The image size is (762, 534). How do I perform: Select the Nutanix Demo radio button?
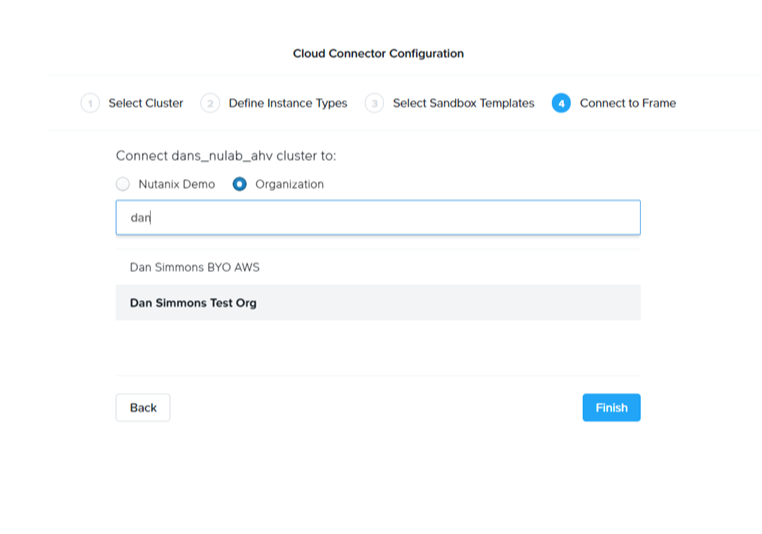coord(123,184)
